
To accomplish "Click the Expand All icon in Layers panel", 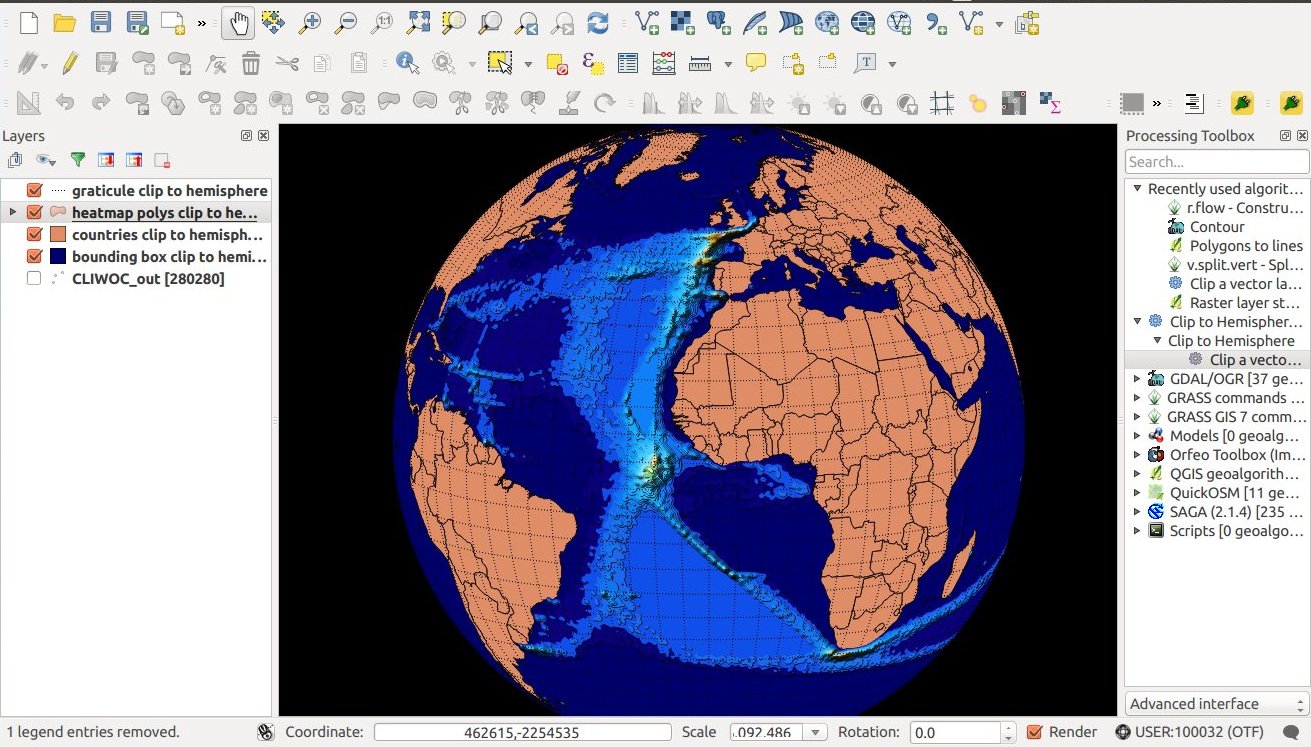I will 106,159.
